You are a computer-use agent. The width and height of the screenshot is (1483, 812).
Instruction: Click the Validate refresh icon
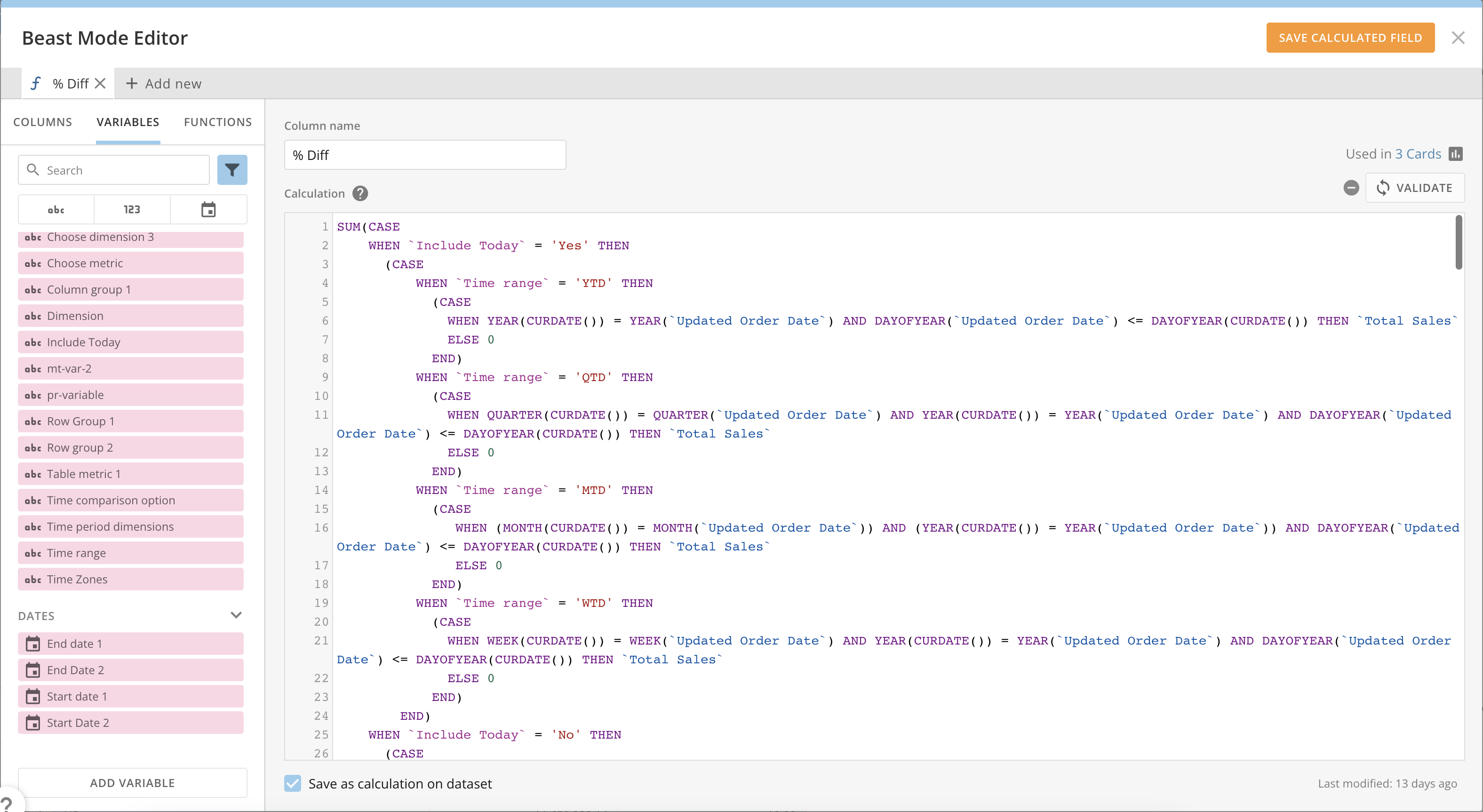[1384, 188]
